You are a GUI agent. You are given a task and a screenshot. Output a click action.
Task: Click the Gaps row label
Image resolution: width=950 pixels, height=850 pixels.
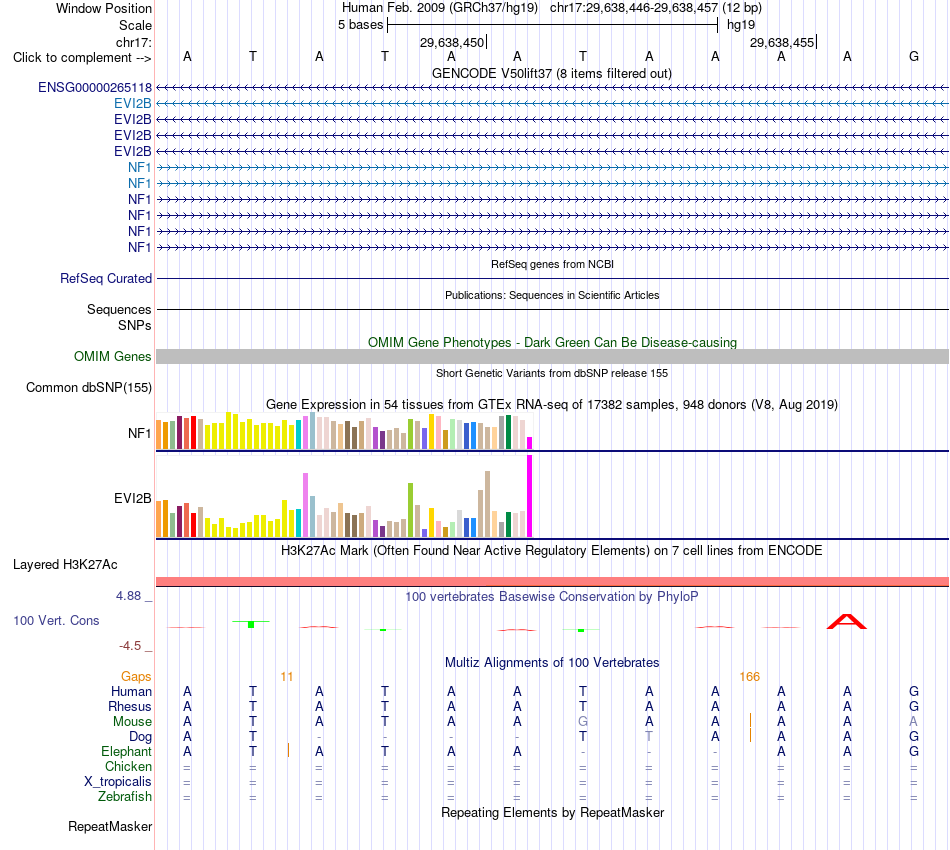[x=136, y=676]
